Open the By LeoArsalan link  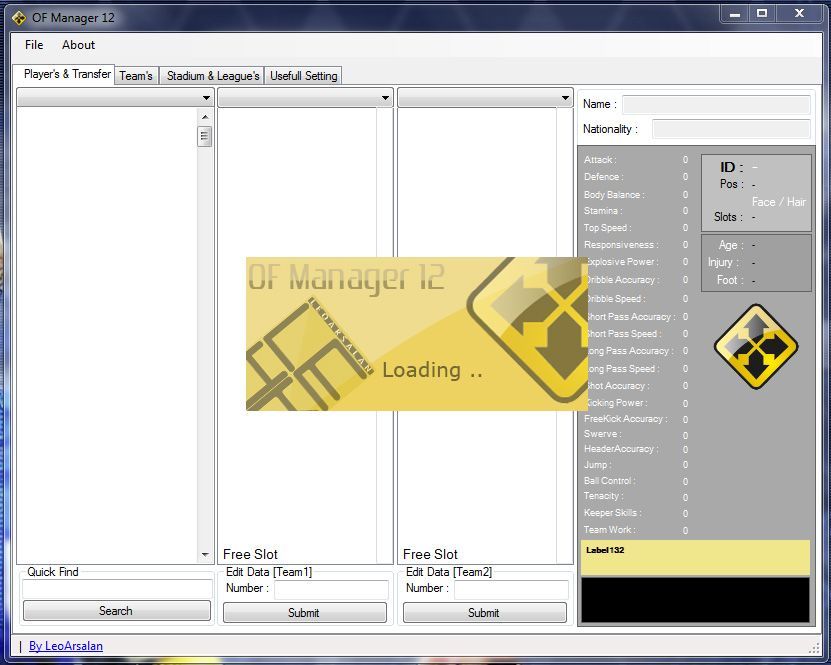(x=66, y=646)
